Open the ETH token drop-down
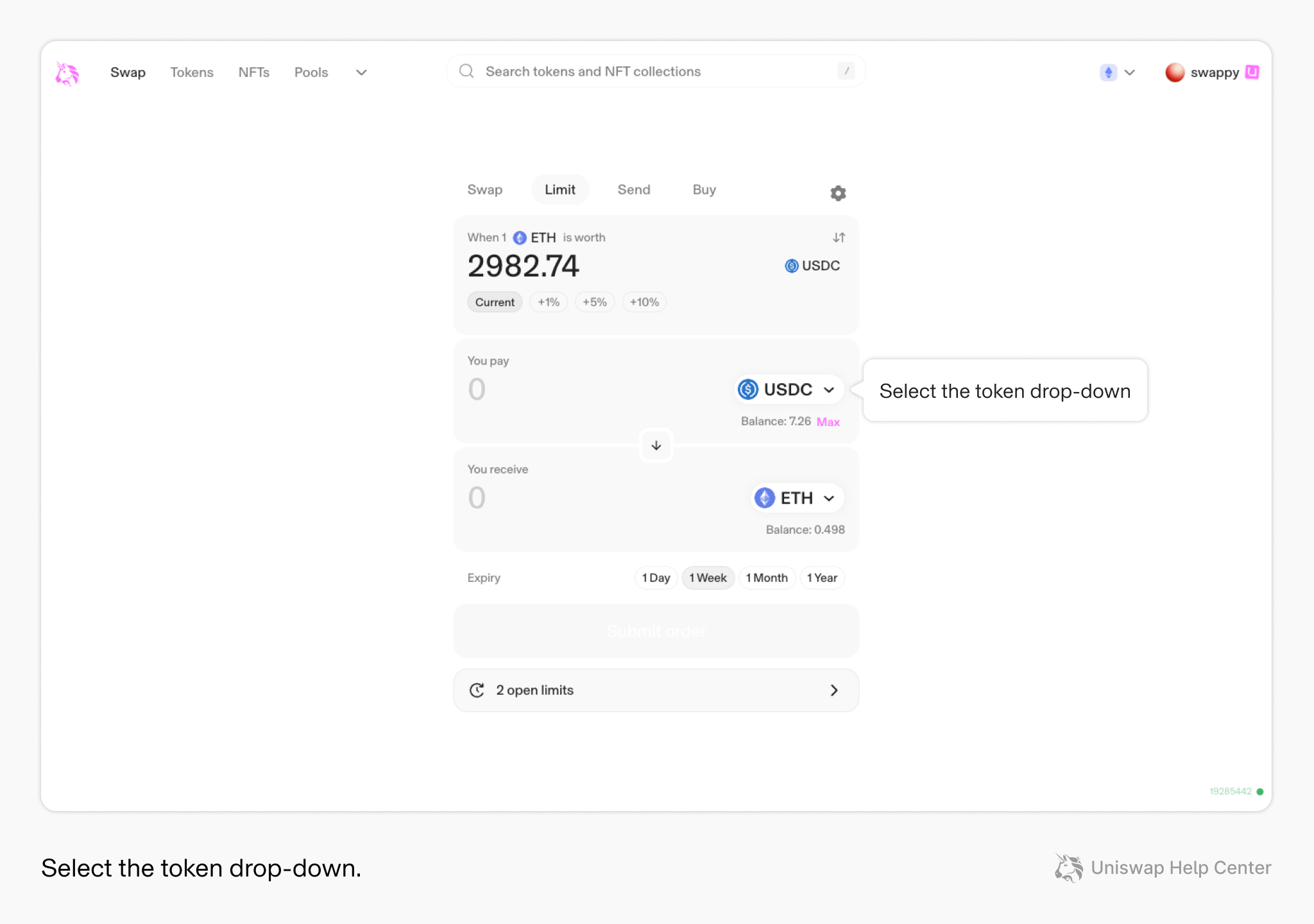 797,498
